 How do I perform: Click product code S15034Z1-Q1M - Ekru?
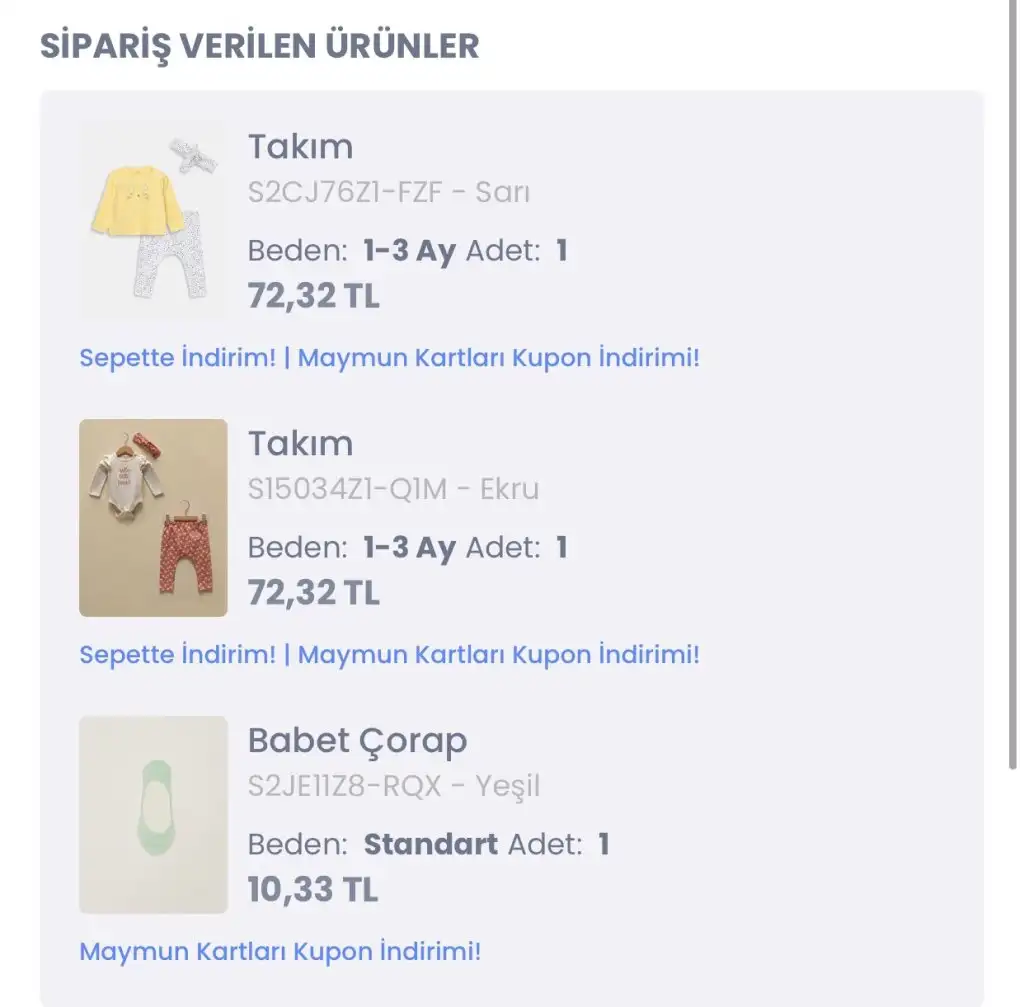(393, 488)
